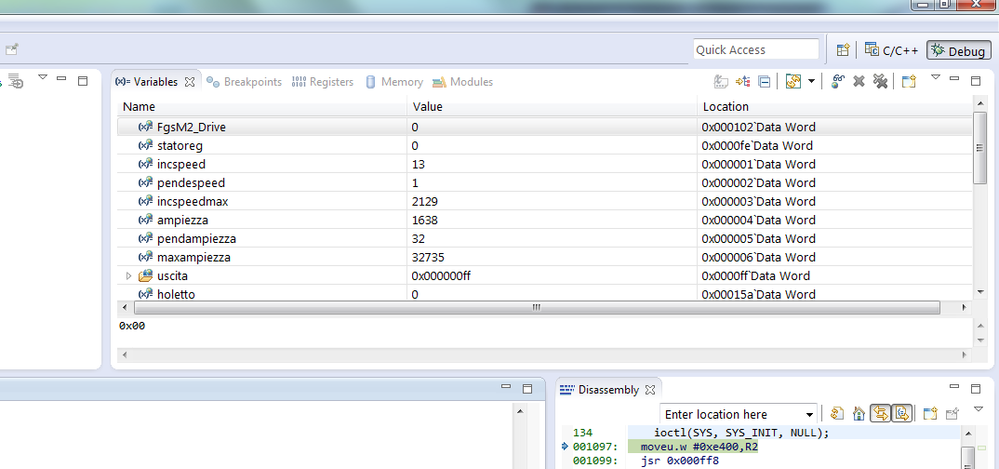999x469 pixels.
Task: Minimize the Disassembly view
Action: (954, 386)
